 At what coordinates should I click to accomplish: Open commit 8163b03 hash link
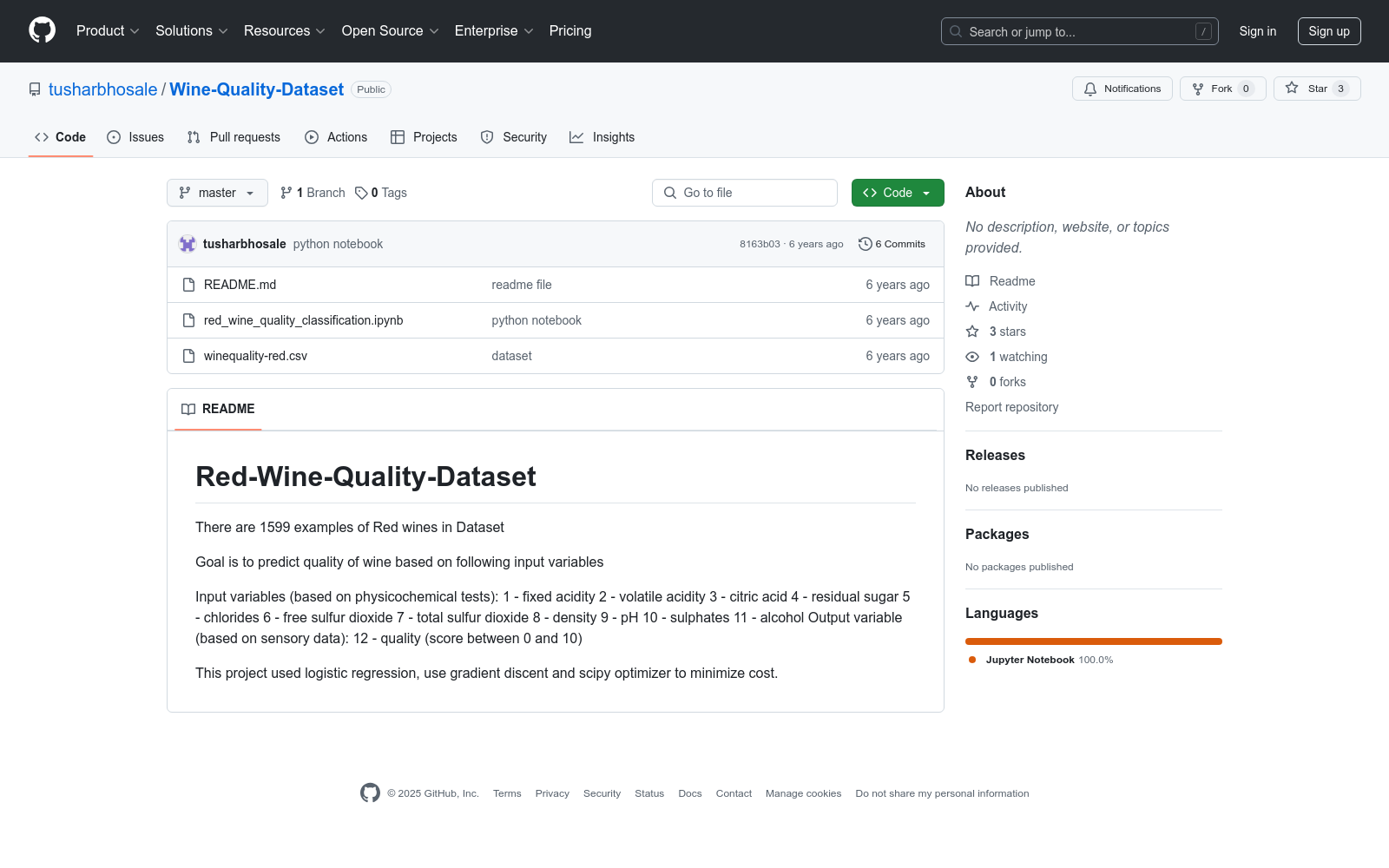pyautogui.click(x=760, y=244)
